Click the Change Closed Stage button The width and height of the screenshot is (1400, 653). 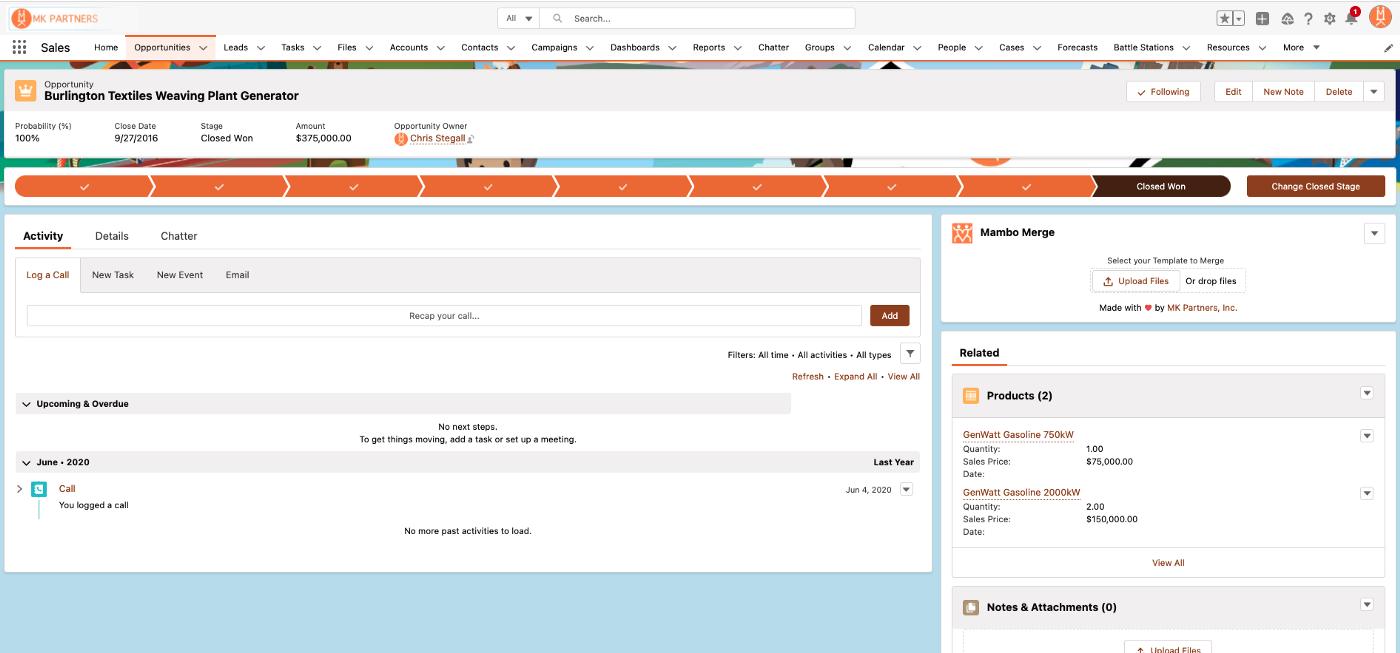click(x=1315, y=186)
